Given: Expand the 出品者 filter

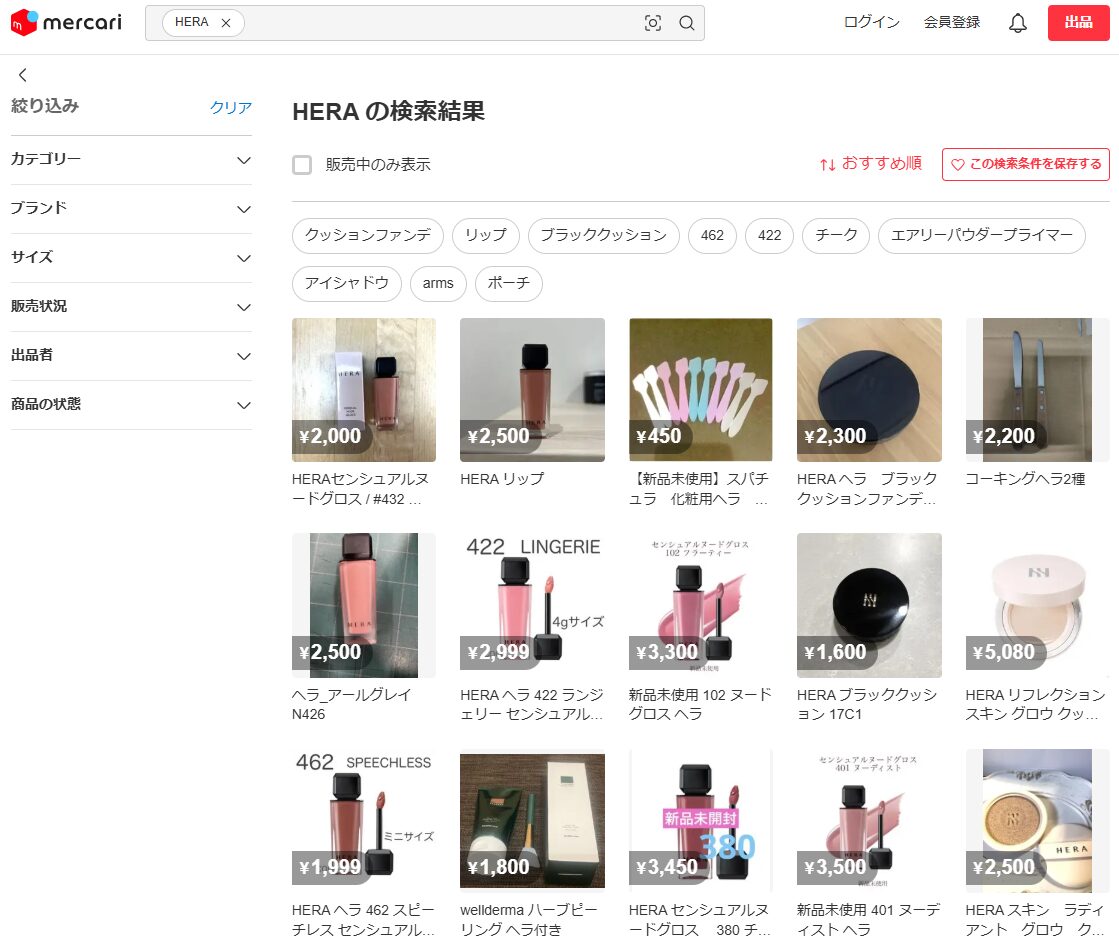Looking at the screenshot, I should (x=131, y=356).
